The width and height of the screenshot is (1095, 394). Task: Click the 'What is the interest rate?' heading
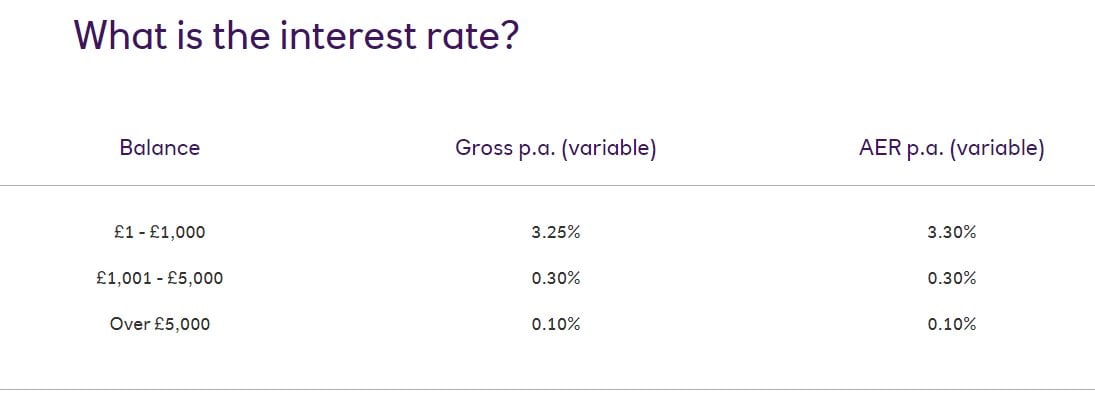click(296, 35)
